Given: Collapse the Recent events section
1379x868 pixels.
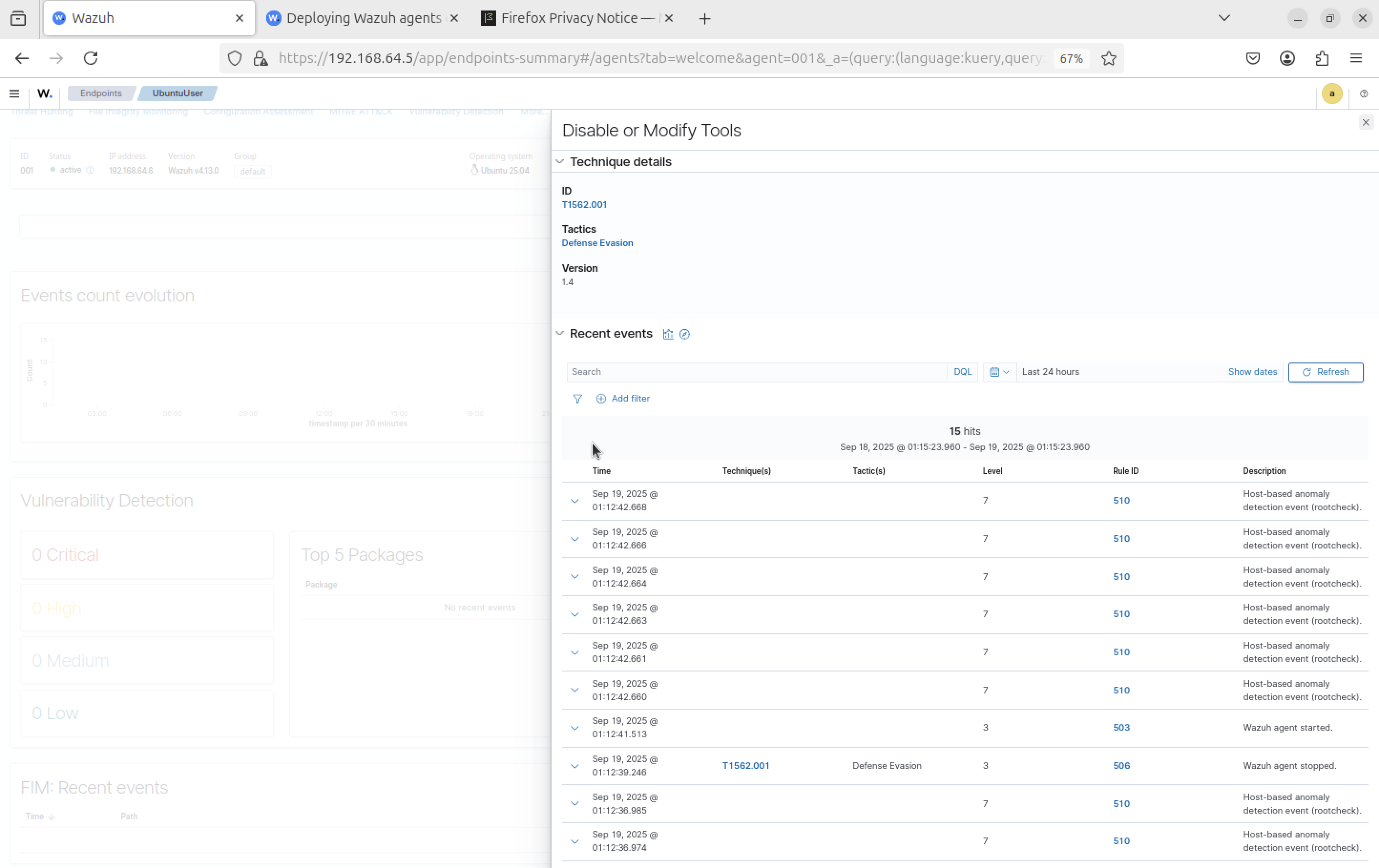Looking at the screenshot, I should (560, 333).
